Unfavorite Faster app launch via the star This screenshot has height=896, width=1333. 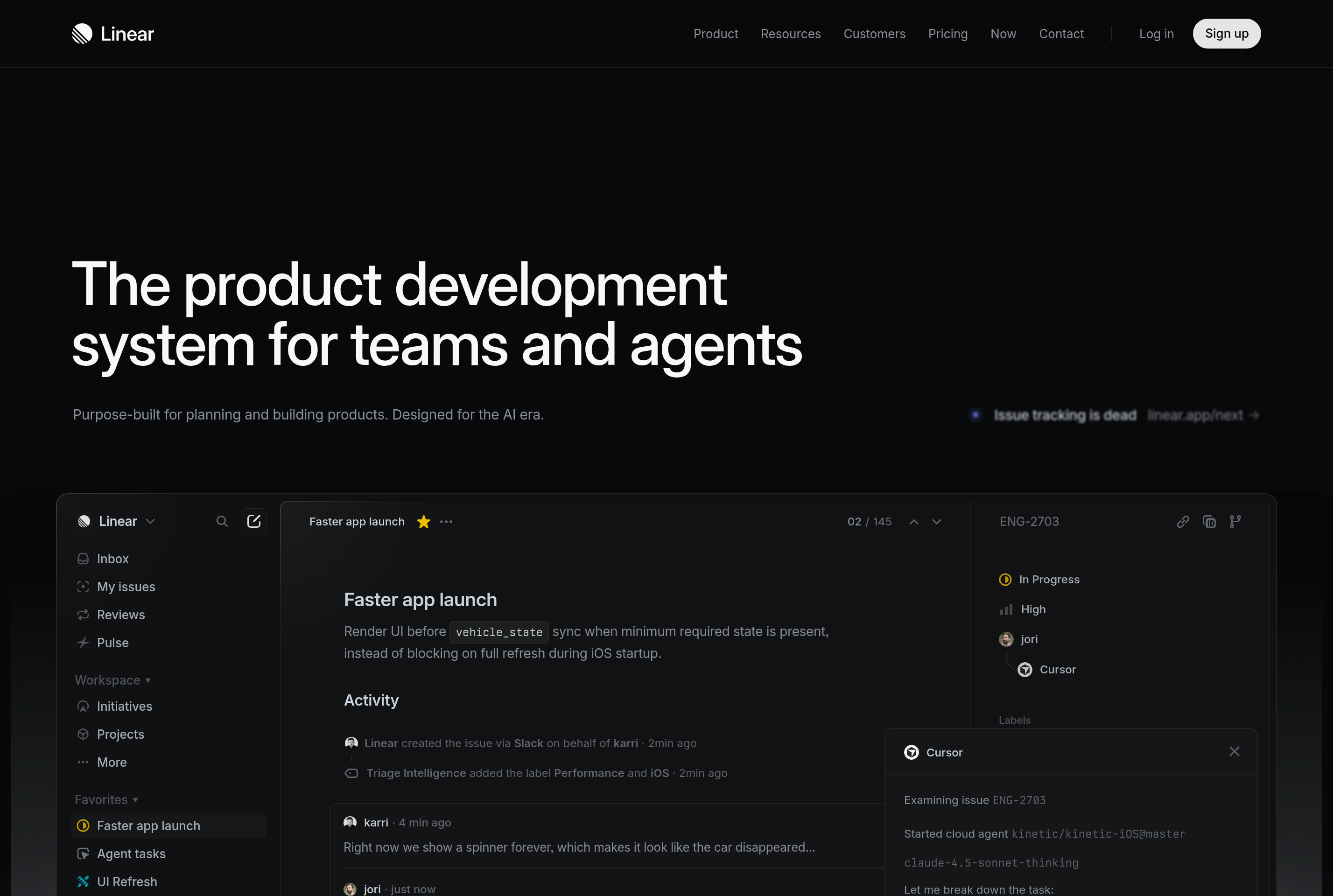[x=423, y=521]
